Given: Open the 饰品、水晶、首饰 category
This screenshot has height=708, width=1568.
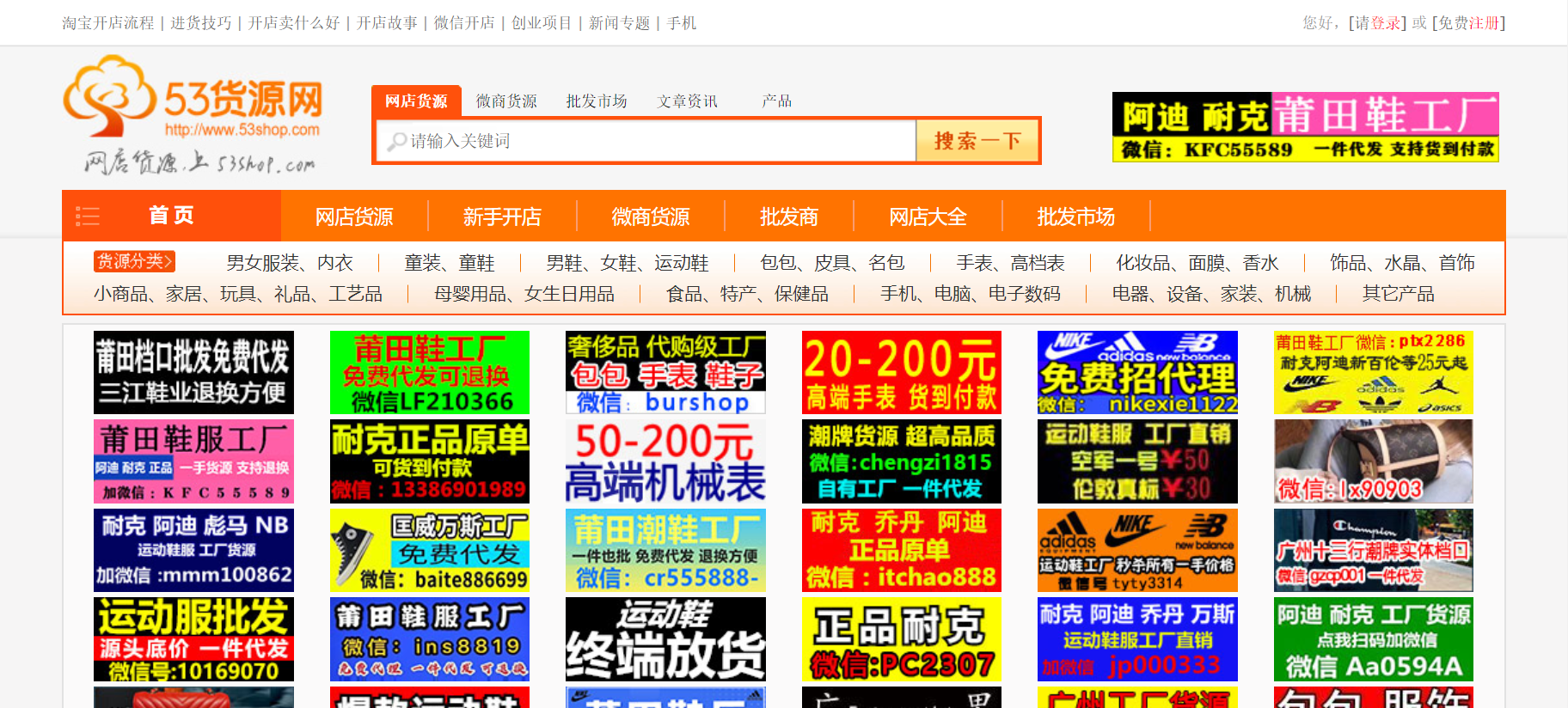Looking at the screenshot, I should 1402,263.
